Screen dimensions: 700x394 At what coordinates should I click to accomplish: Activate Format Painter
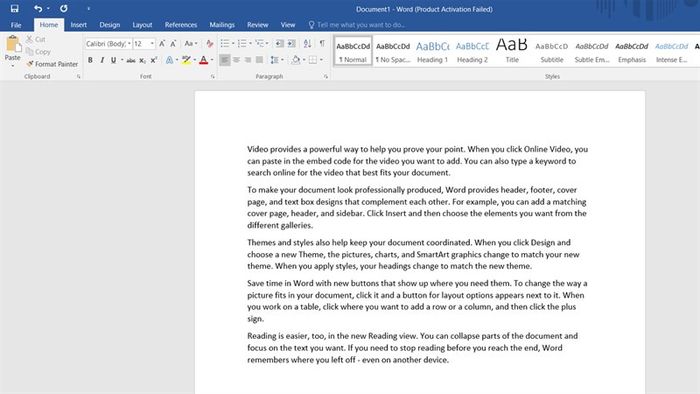point(52,64)
